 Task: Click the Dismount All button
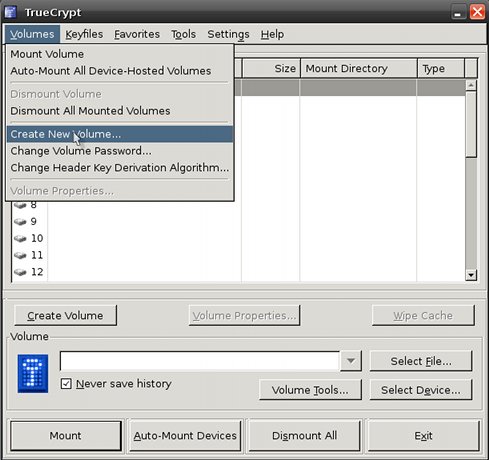304,435
